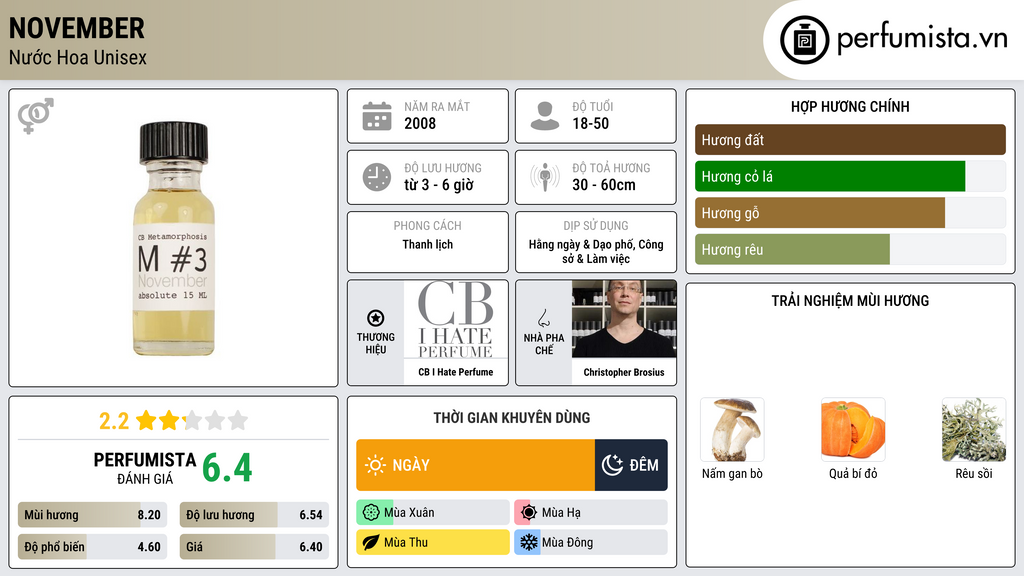Image resolution: width=1024 pixels, height=576 pixels.
Task: Click the clock icon for Độ lưu hương
Action: click(377, 177)
